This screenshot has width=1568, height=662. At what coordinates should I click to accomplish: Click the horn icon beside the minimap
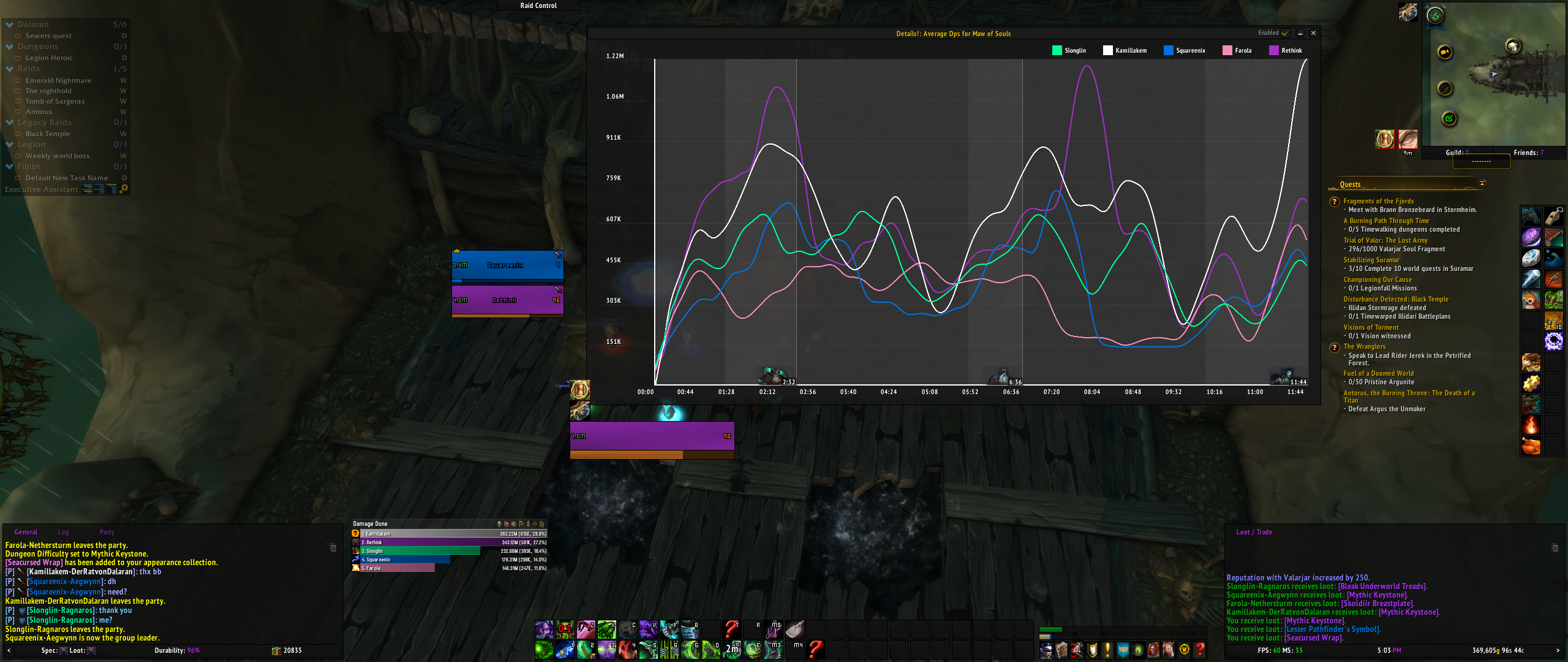click(x=1408, y=12)
